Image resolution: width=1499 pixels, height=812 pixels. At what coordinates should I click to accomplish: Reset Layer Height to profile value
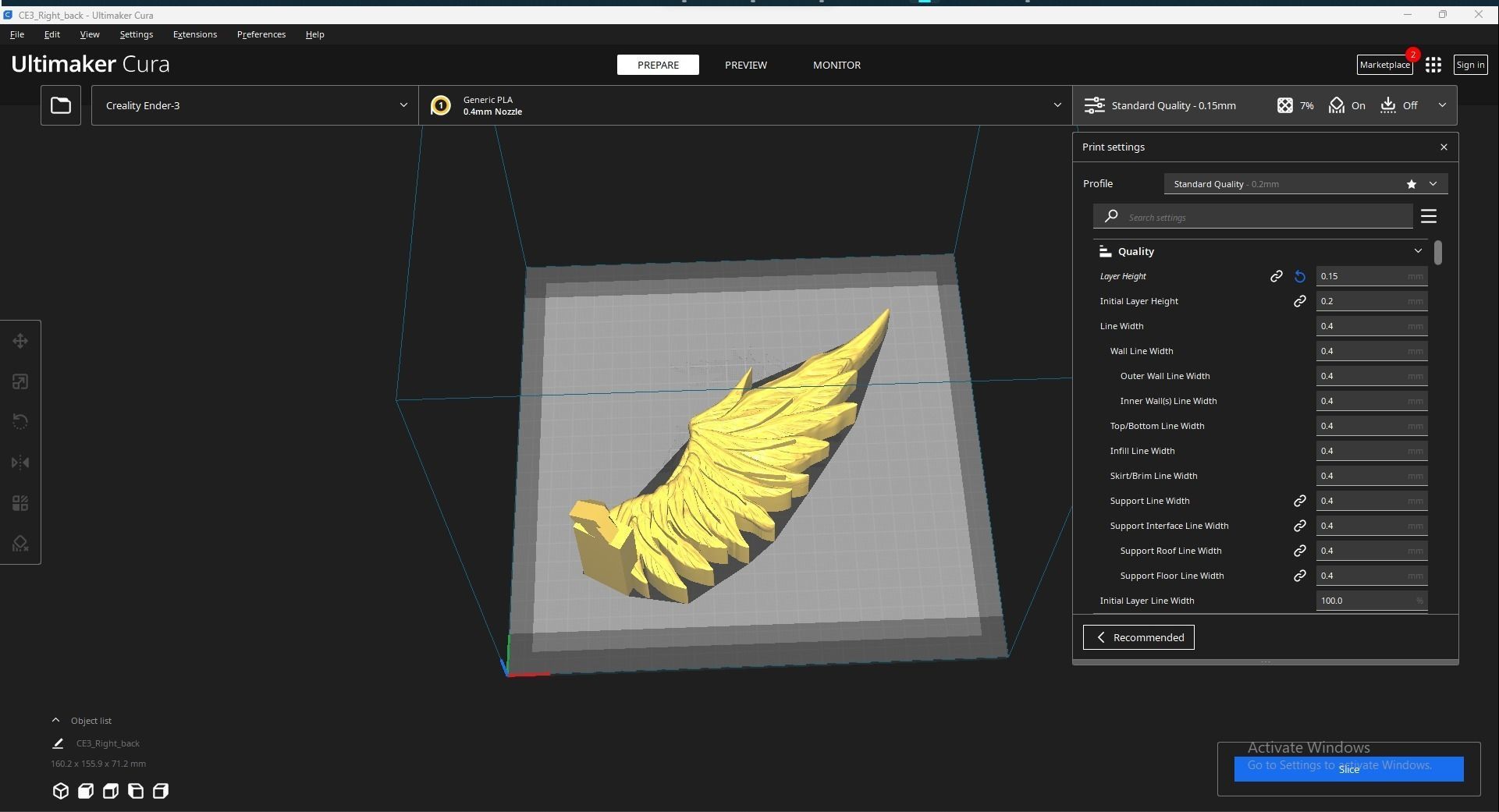click(1300, 276)
